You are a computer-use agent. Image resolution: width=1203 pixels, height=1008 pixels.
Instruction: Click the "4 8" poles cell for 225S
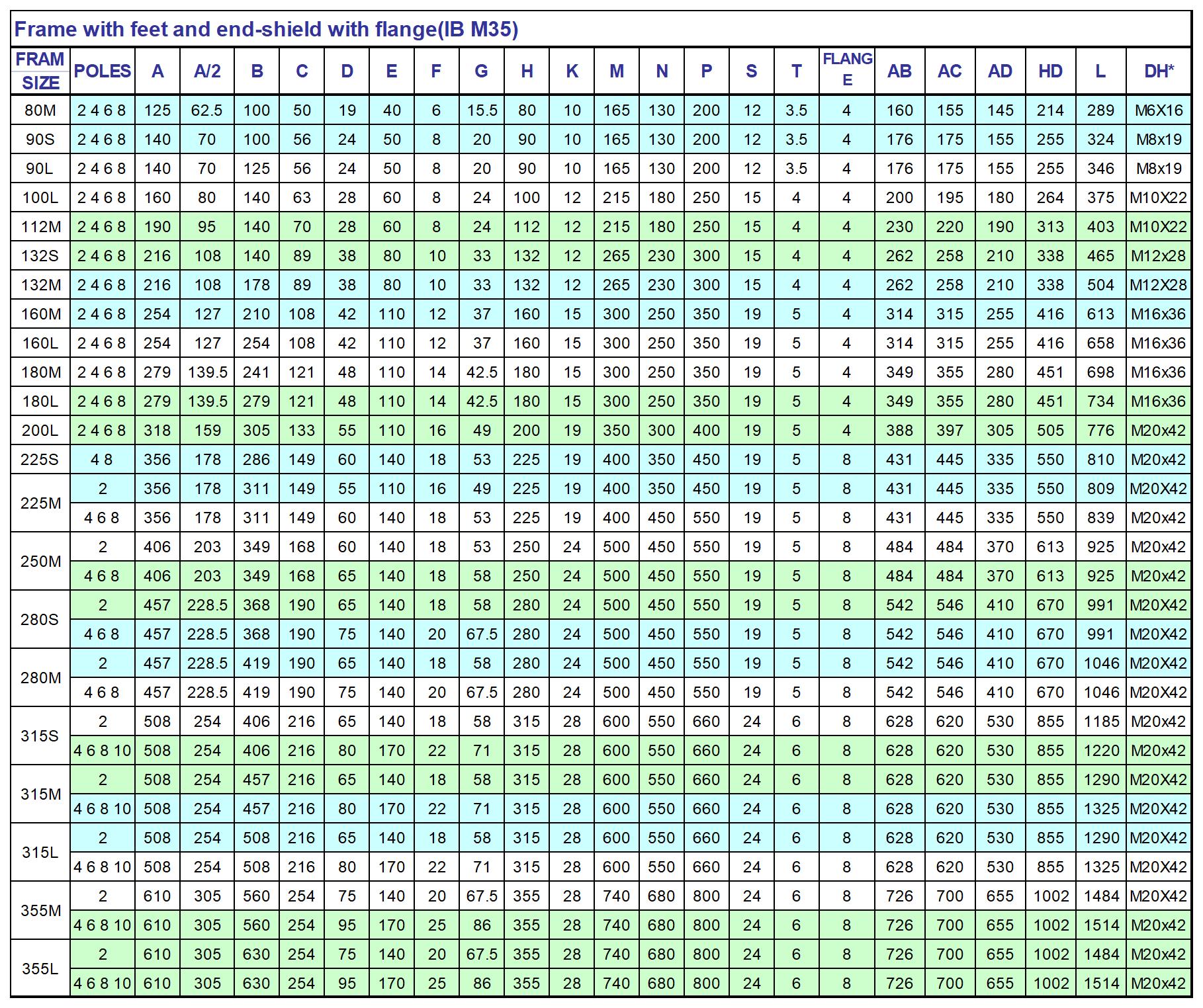tap(103, 460)
